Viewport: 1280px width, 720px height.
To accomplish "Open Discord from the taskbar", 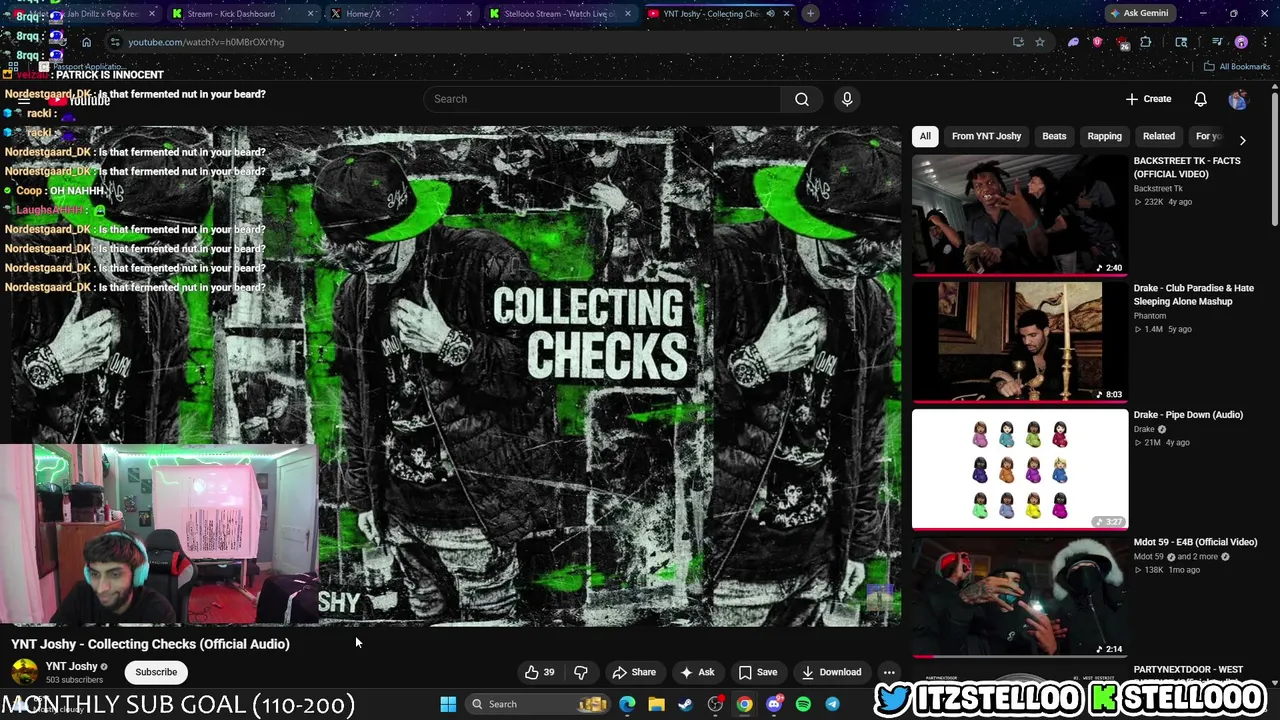I will click(774, 704).
